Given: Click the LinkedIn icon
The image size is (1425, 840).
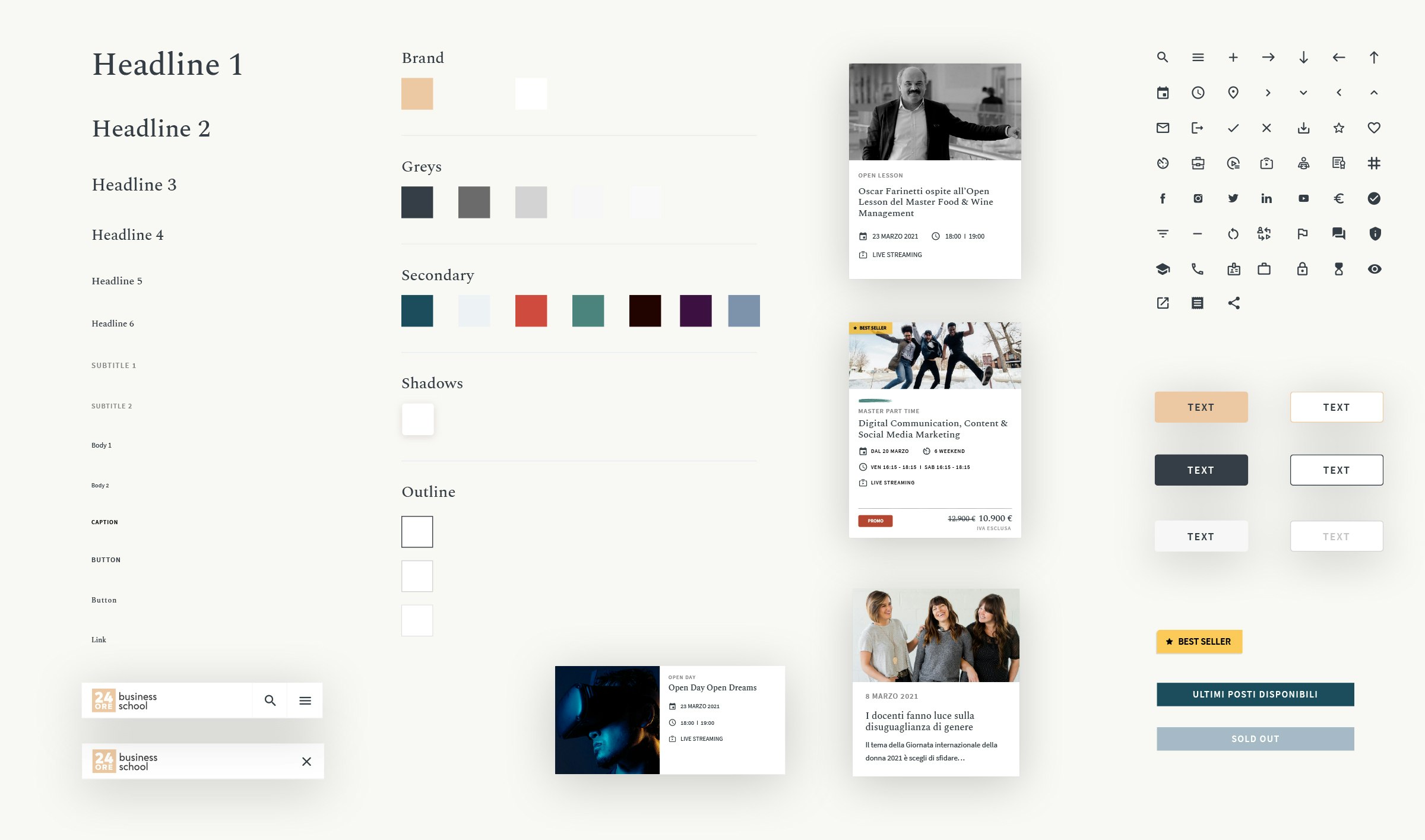Looking at the screenshot, I should [x=1267, y=198].
